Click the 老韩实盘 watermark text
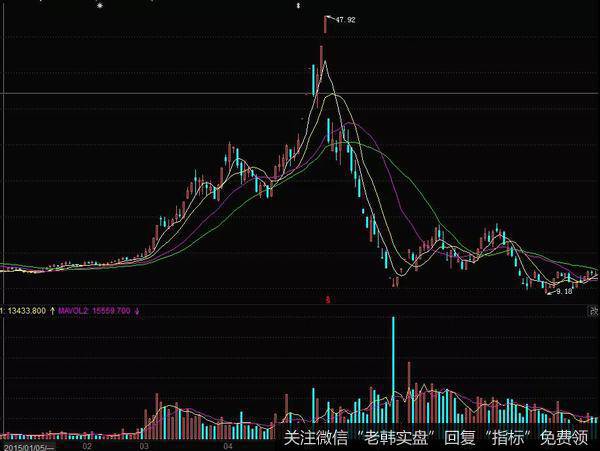The height and width of the screenshot is (451, 600). click(x=396, y=437)
